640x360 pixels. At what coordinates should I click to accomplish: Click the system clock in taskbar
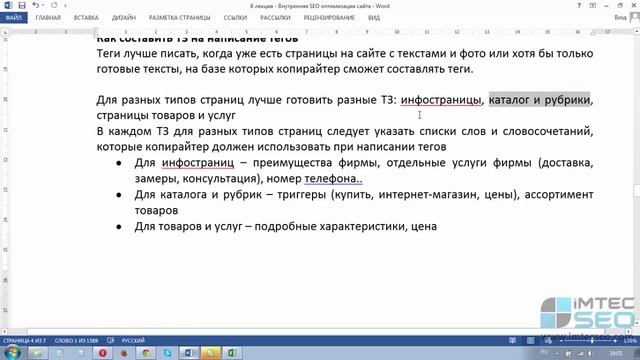[x=616, y=353]
